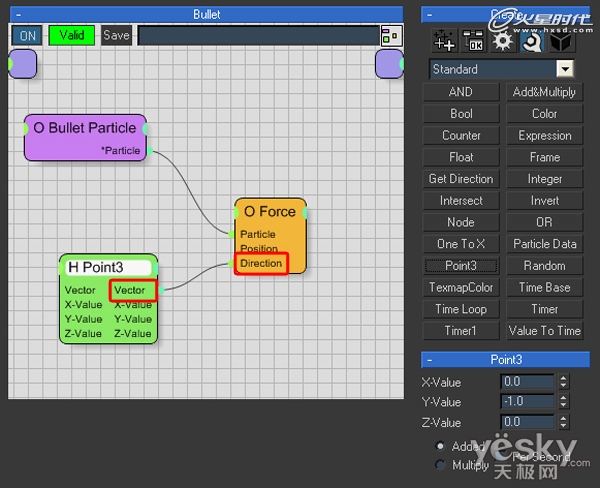Open the gear-shaped dynamics icon
This screenshot has height=488, width=600.
pos(502,40)
